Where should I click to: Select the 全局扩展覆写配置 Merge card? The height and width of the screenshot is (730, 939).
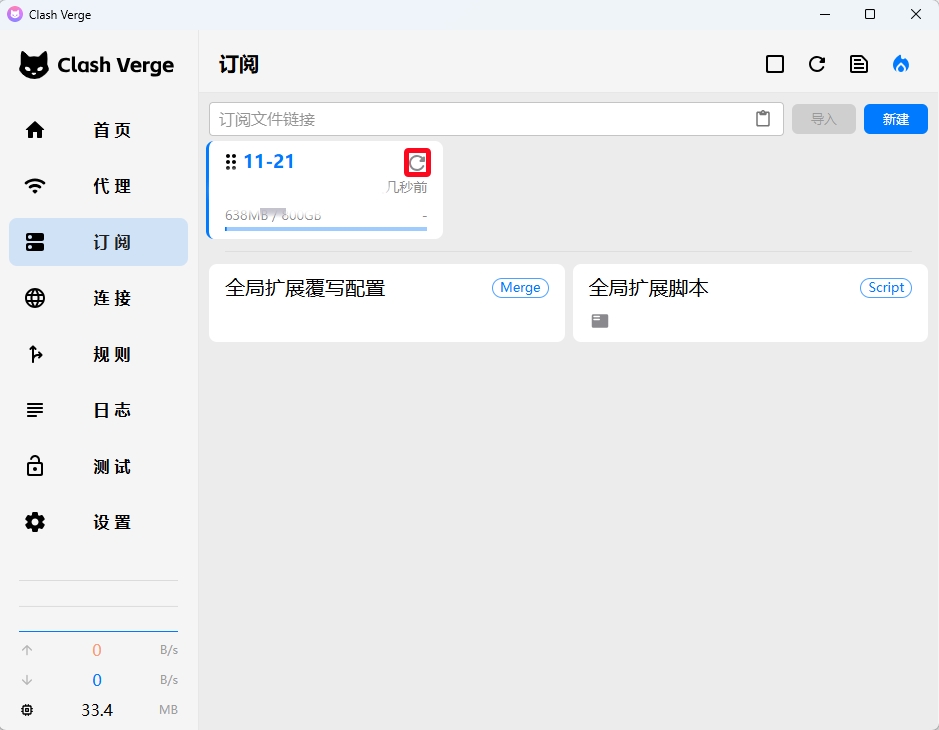pos(386,302)
